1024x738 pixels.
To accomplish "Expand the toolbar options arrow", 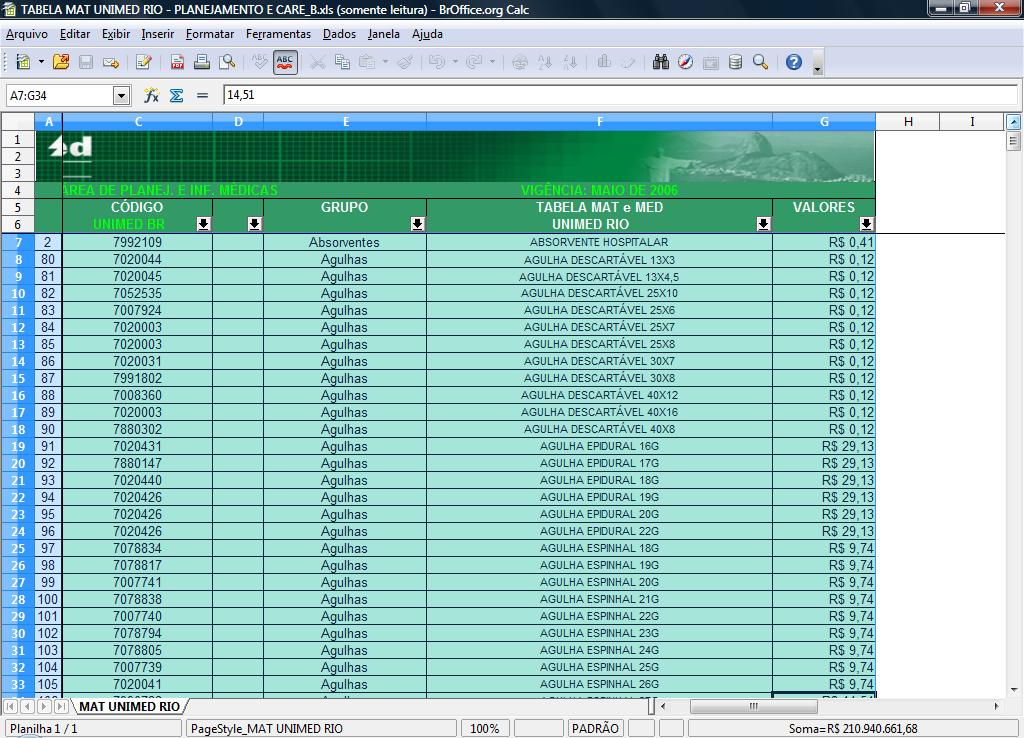I will [x=818, y=63].
